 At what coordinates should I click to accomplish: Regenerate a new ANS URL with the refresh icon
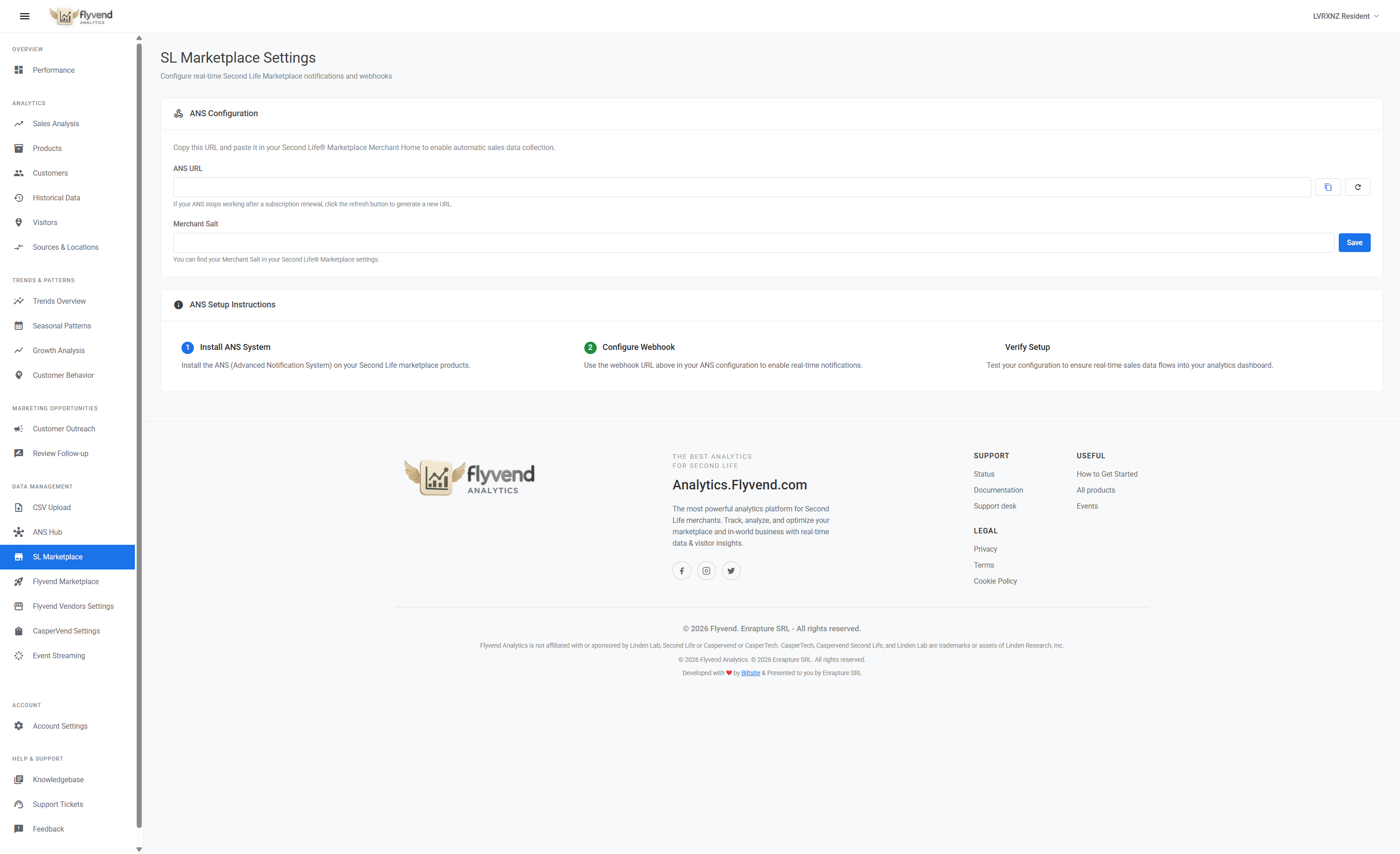(x=1358, y=187)
